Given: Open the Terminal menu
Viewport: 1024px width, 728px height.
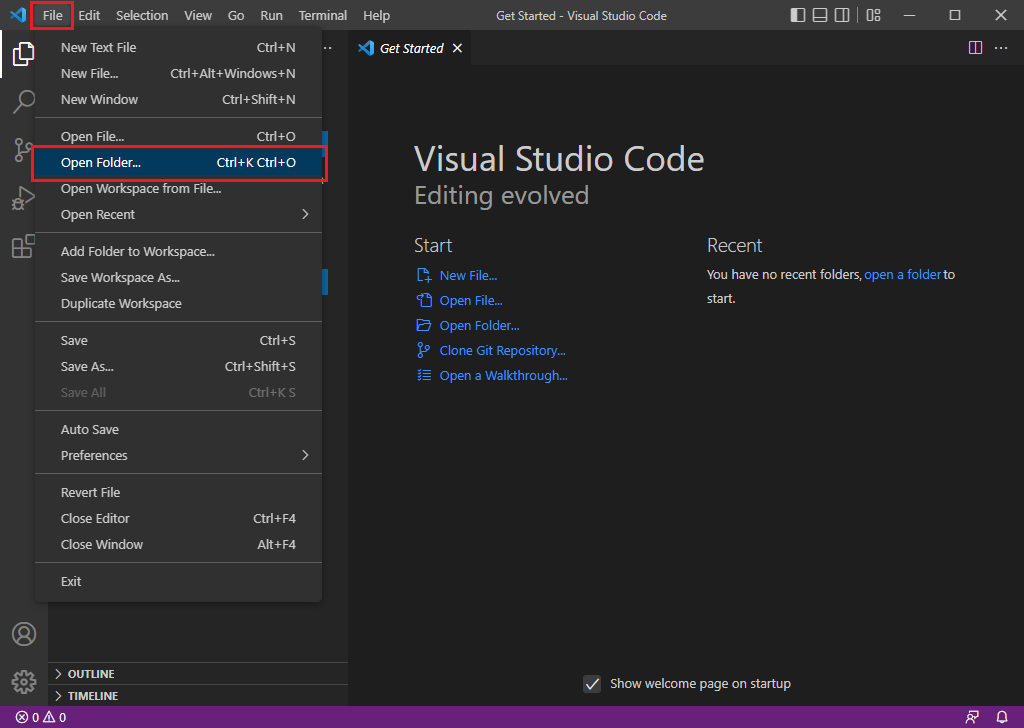Looking at the screenshot, I should 323,15.
